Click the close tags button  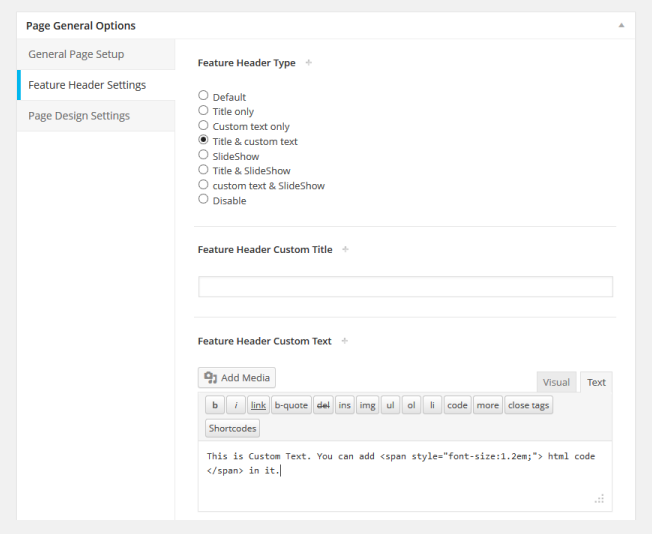529,405
